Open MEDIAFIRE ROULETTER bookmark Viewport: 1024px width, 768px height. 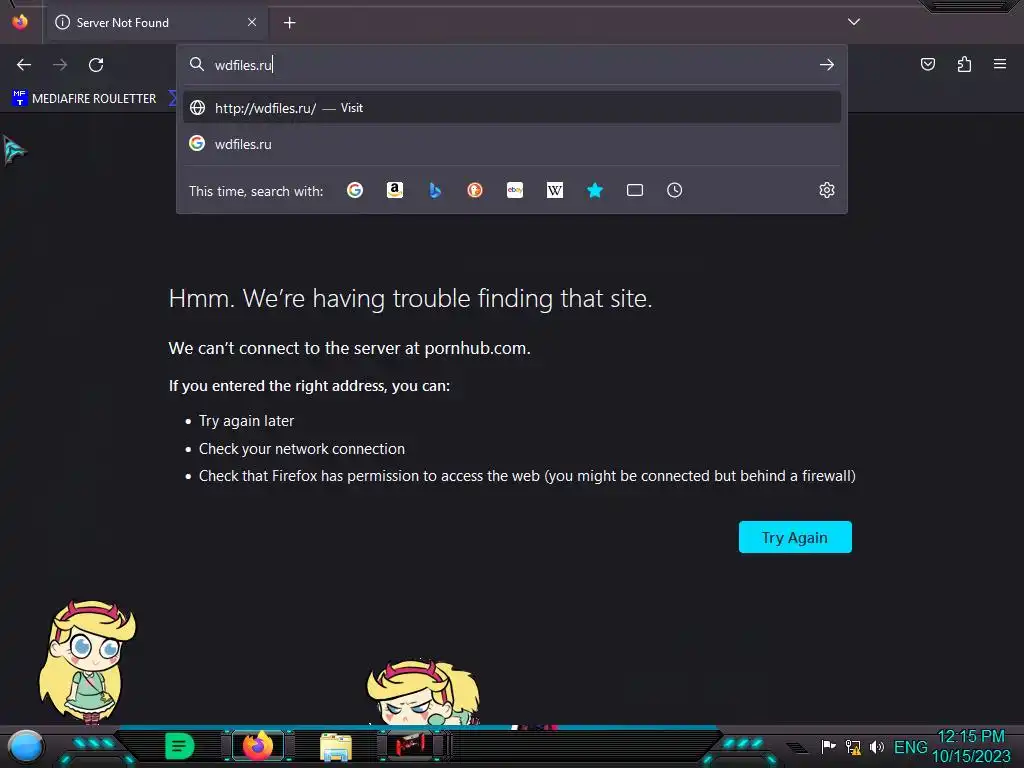click(x=84, y=98)
